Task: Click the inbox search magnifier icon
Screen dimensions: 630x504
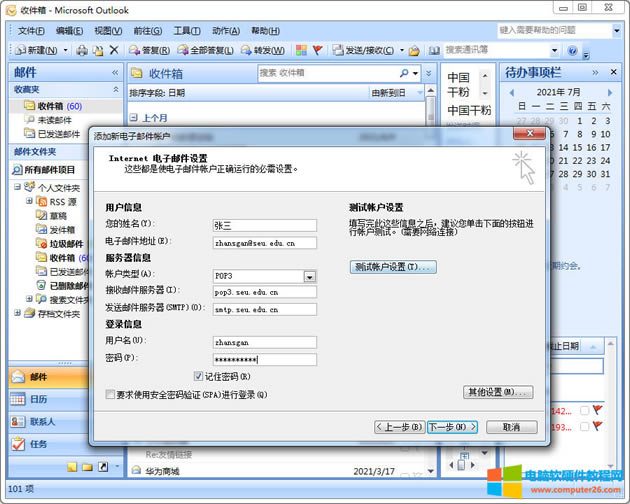Action: [x=404, y=73]
